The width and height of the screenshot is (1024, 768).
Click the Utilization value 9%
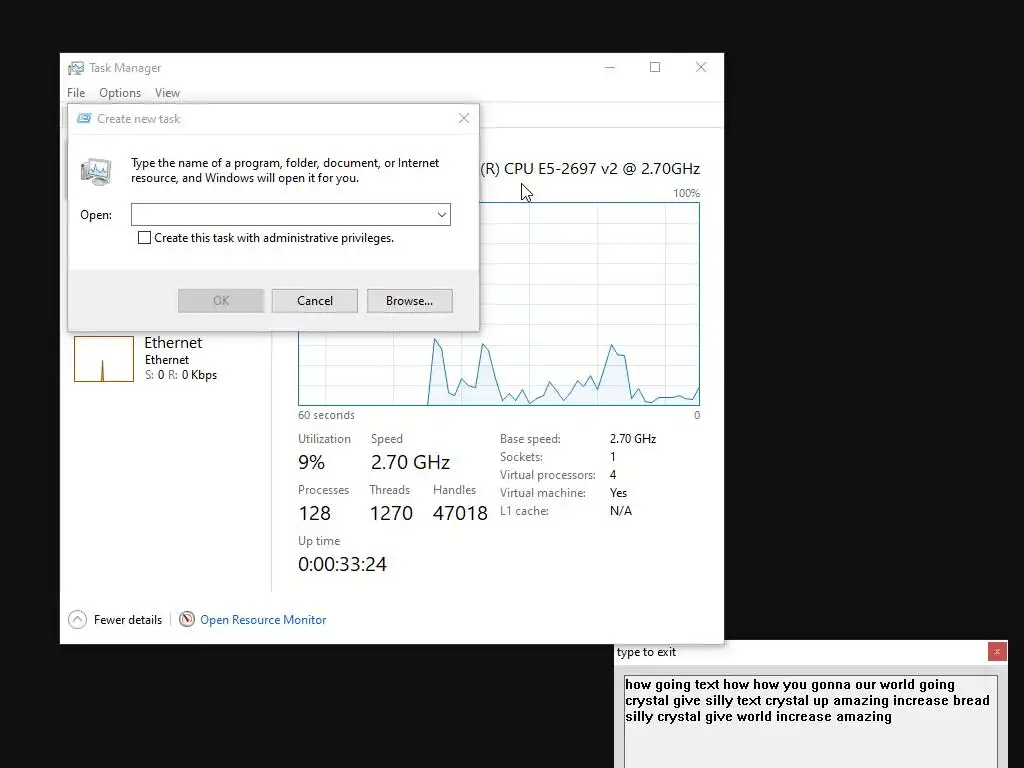[312, 462]
